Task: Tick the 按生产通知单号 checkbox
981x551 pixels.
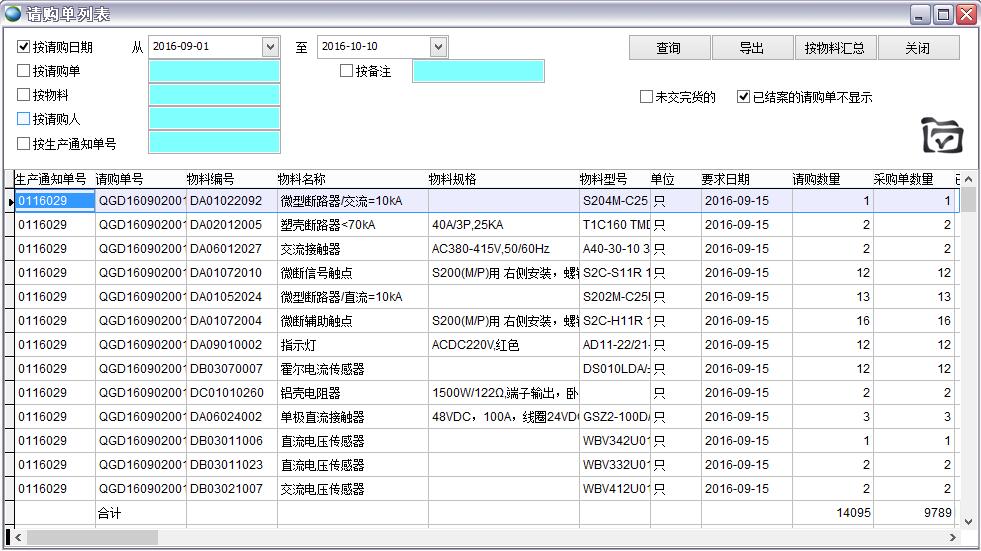Action: pyautogui.click(x=24, y=143)
